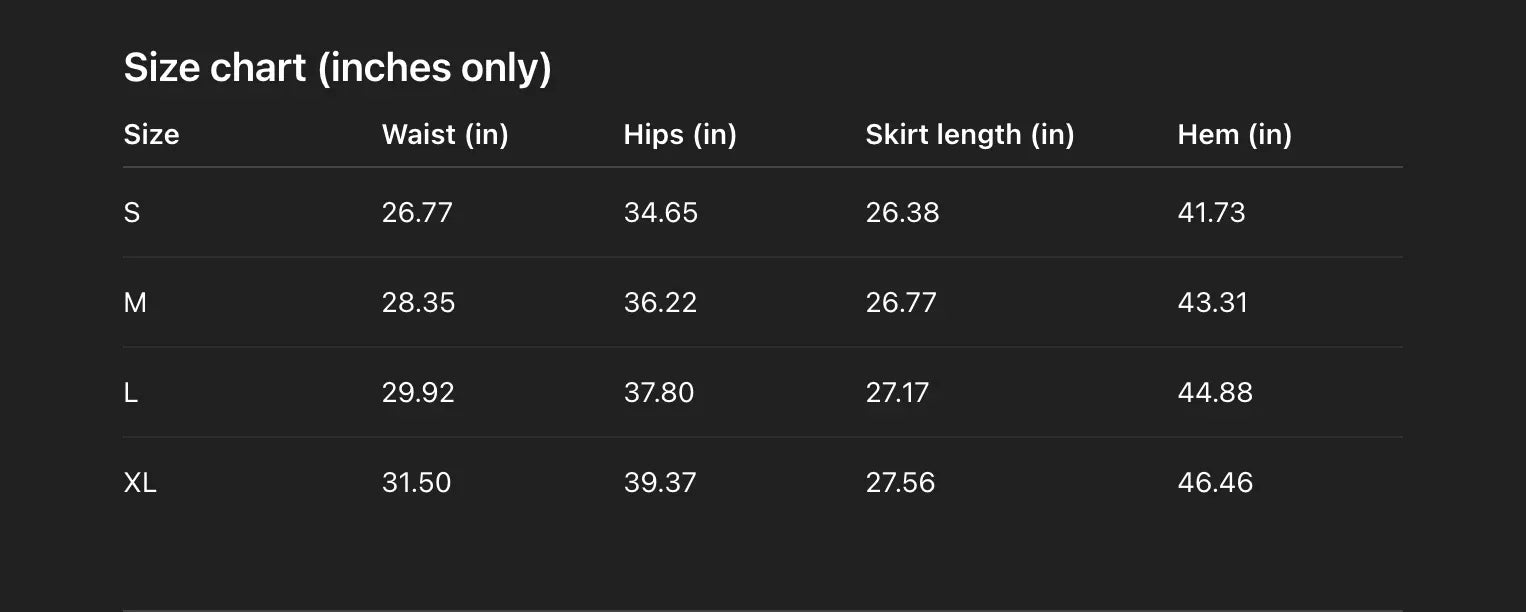This screenshot has width=1526, height=612.
Task: Select the Waist (in) column header
Action: [x=445, y=135]
